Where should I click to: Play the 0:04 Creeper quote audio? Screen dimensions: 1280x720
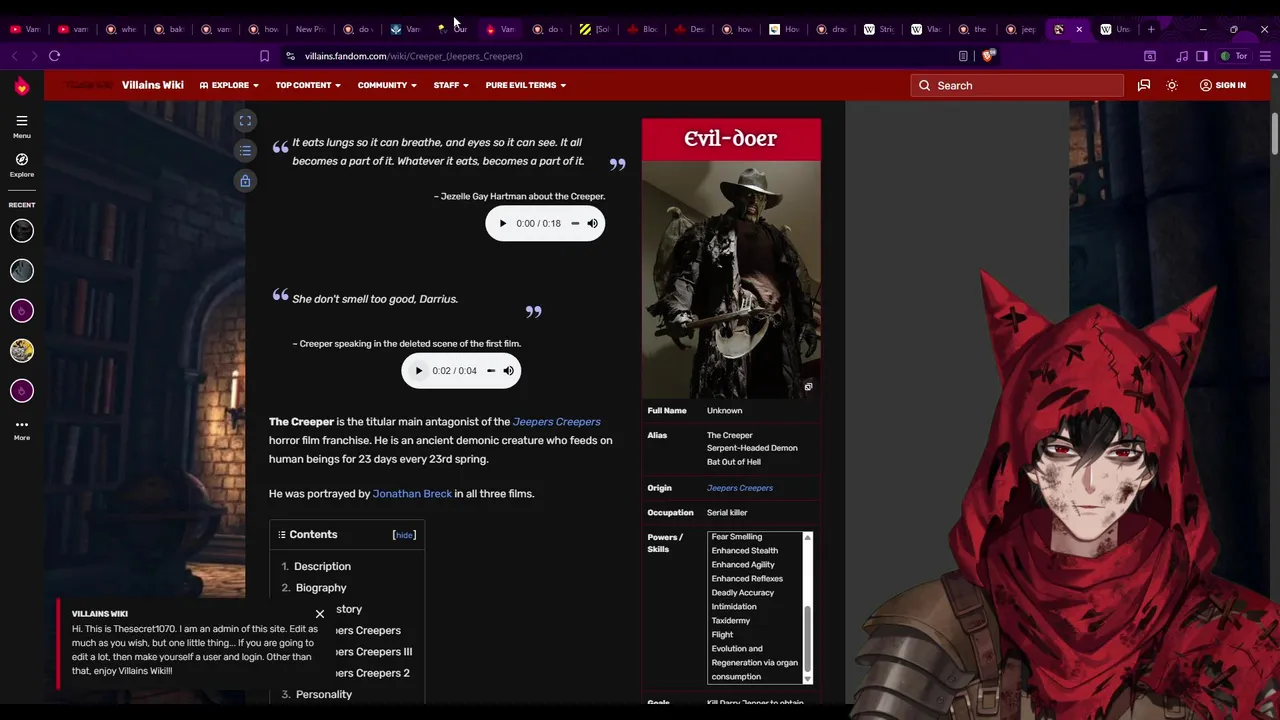click(x=419, y=371)
